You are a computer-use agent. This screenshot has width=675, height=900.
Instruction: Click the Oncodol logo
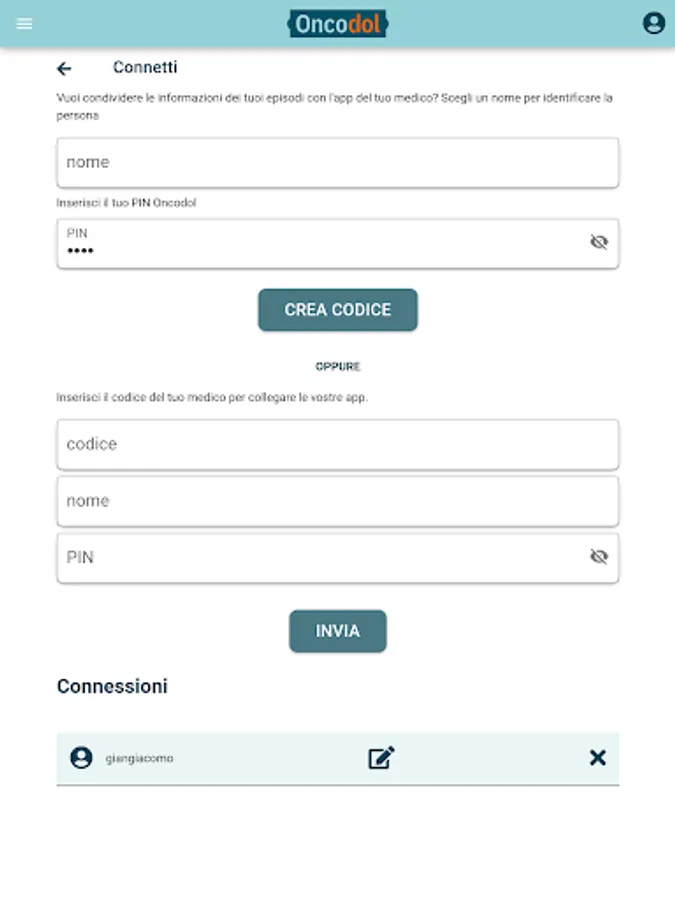pos(338,24)
